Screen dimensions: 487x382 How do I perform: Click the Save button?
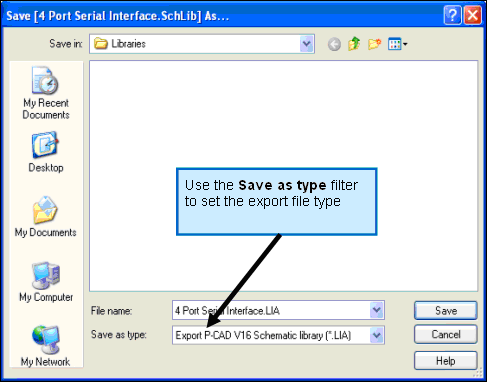point(446,311)
